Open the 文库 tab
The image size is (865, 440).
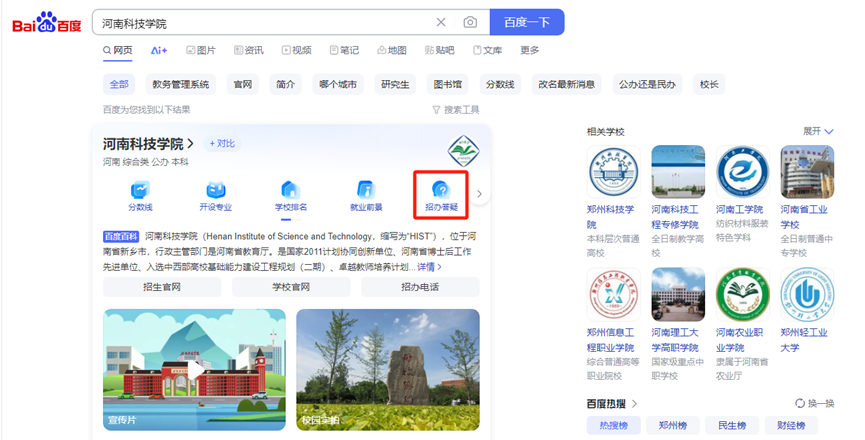pyautogui.click(x=488, y=50)
